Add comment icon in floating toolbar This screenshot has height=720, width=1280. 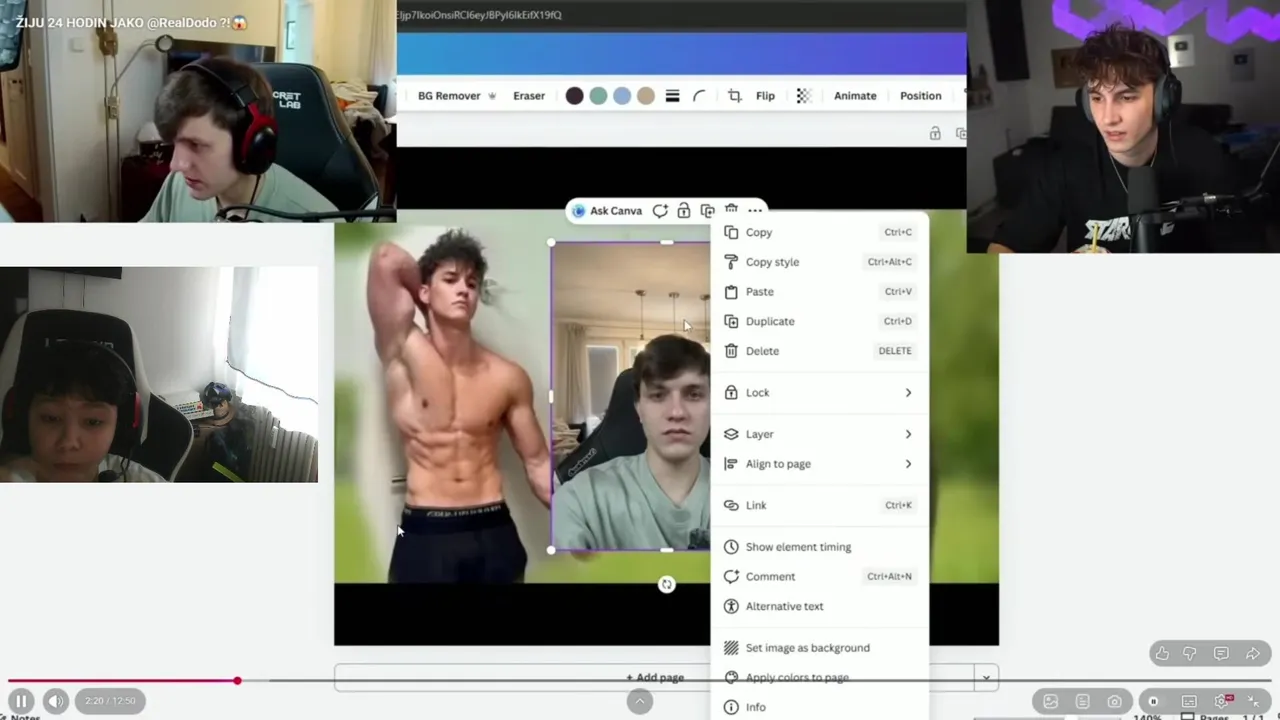coord(660,211)
